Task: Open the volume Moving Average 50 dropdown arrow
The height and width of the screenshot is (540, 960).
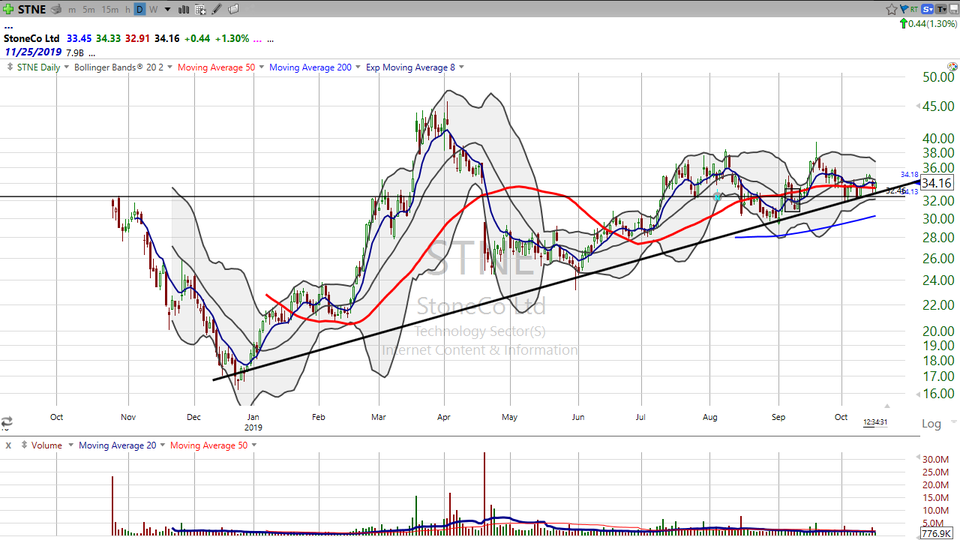Action: click(x=254, y=445)
